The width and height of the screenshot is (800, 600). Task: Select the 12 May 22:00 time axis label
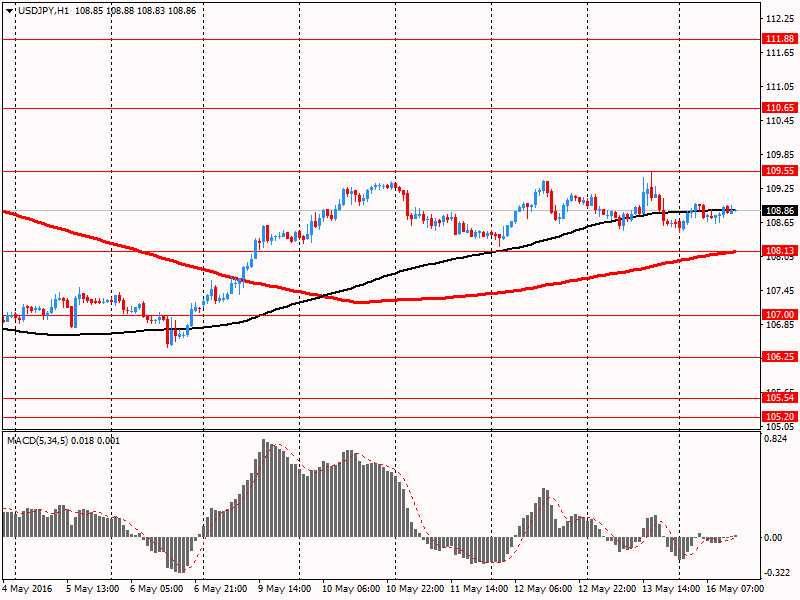tap(607, 589)
